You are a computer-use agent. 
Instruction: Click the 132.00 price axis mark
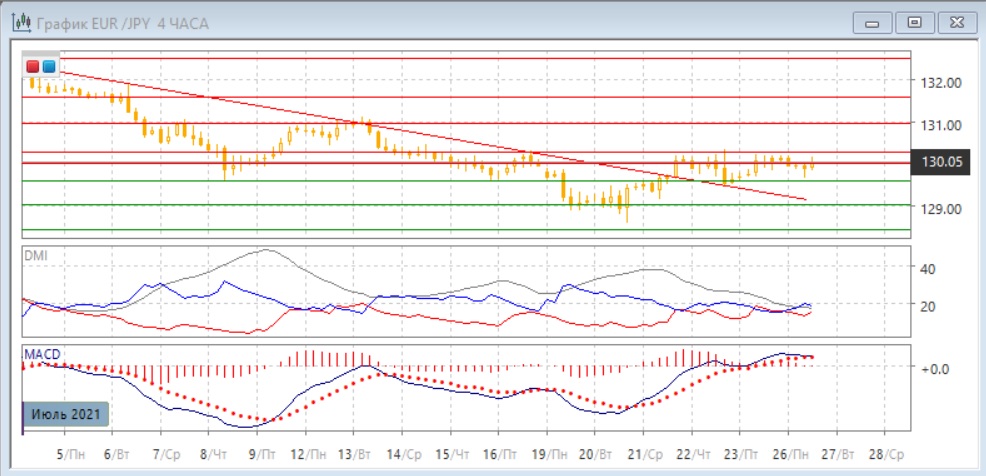[941, 82]
